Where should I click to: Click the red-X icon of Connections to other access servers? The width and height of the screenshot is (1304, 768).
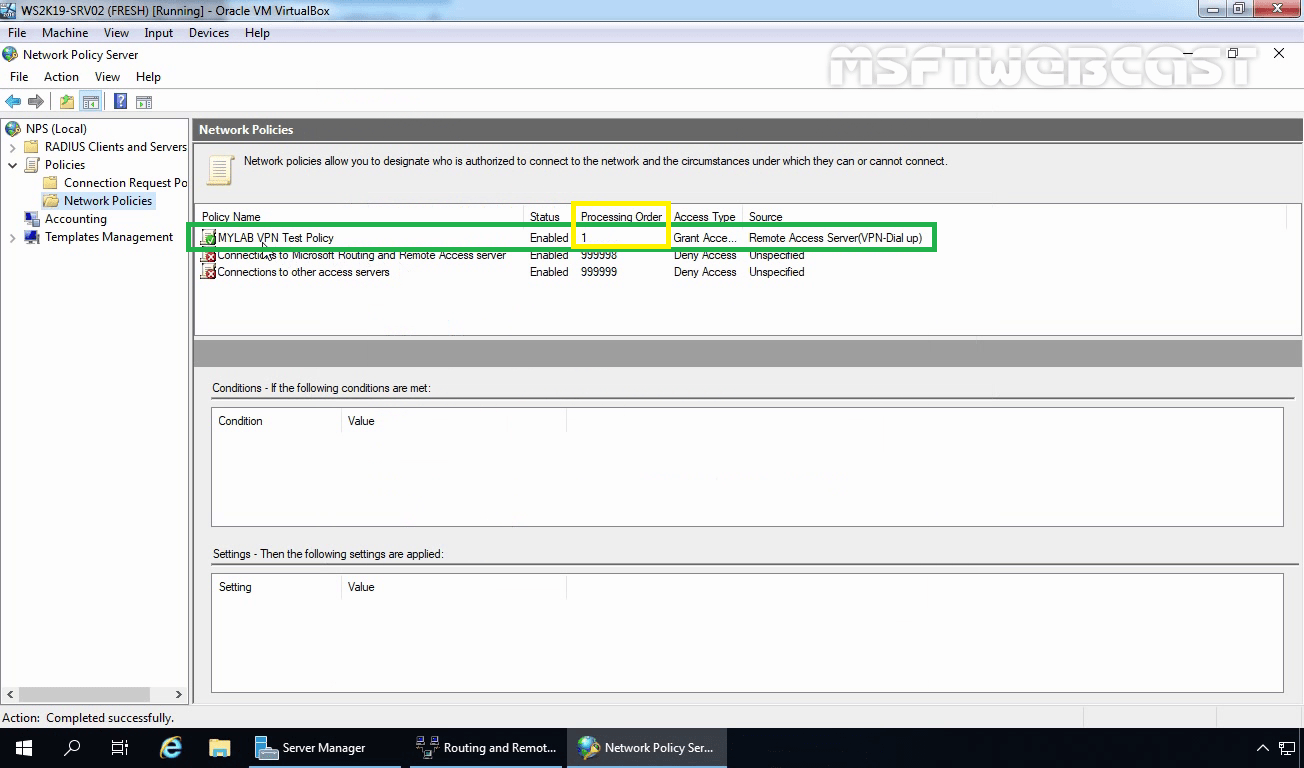(x=208, y=272)
